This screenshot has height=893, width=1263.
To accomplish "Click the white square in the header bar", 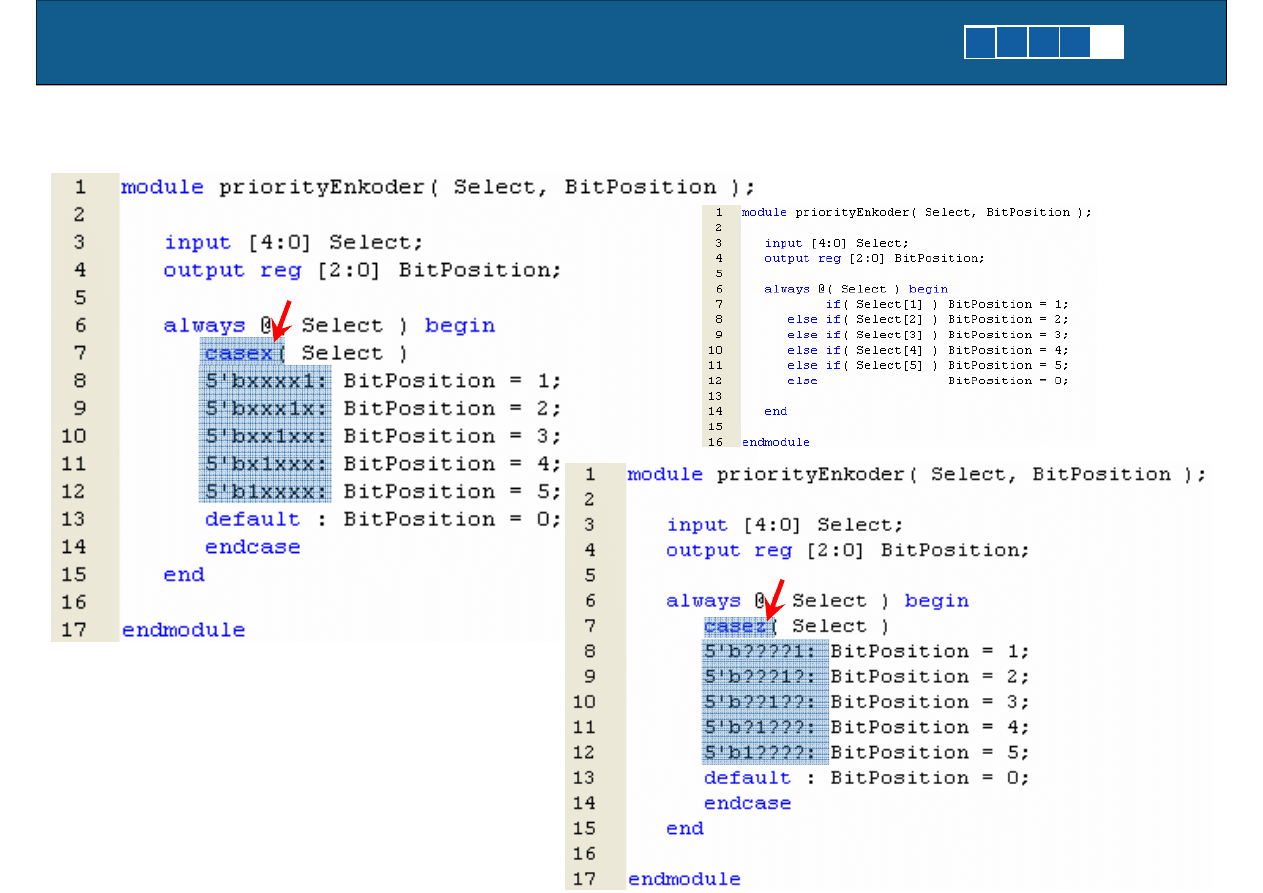I will point(1107,42).
